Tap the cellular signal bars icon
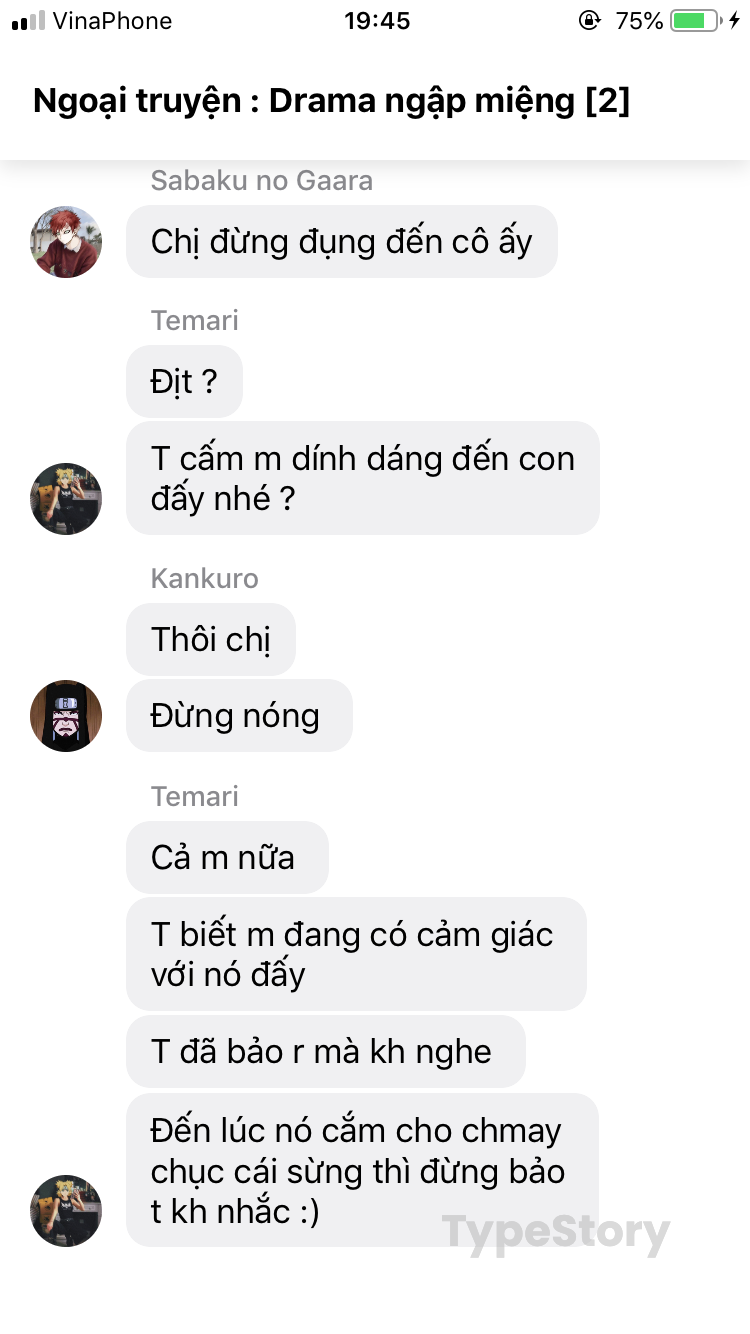This screenshot has height=1334, width=750. tap(29, 20)
